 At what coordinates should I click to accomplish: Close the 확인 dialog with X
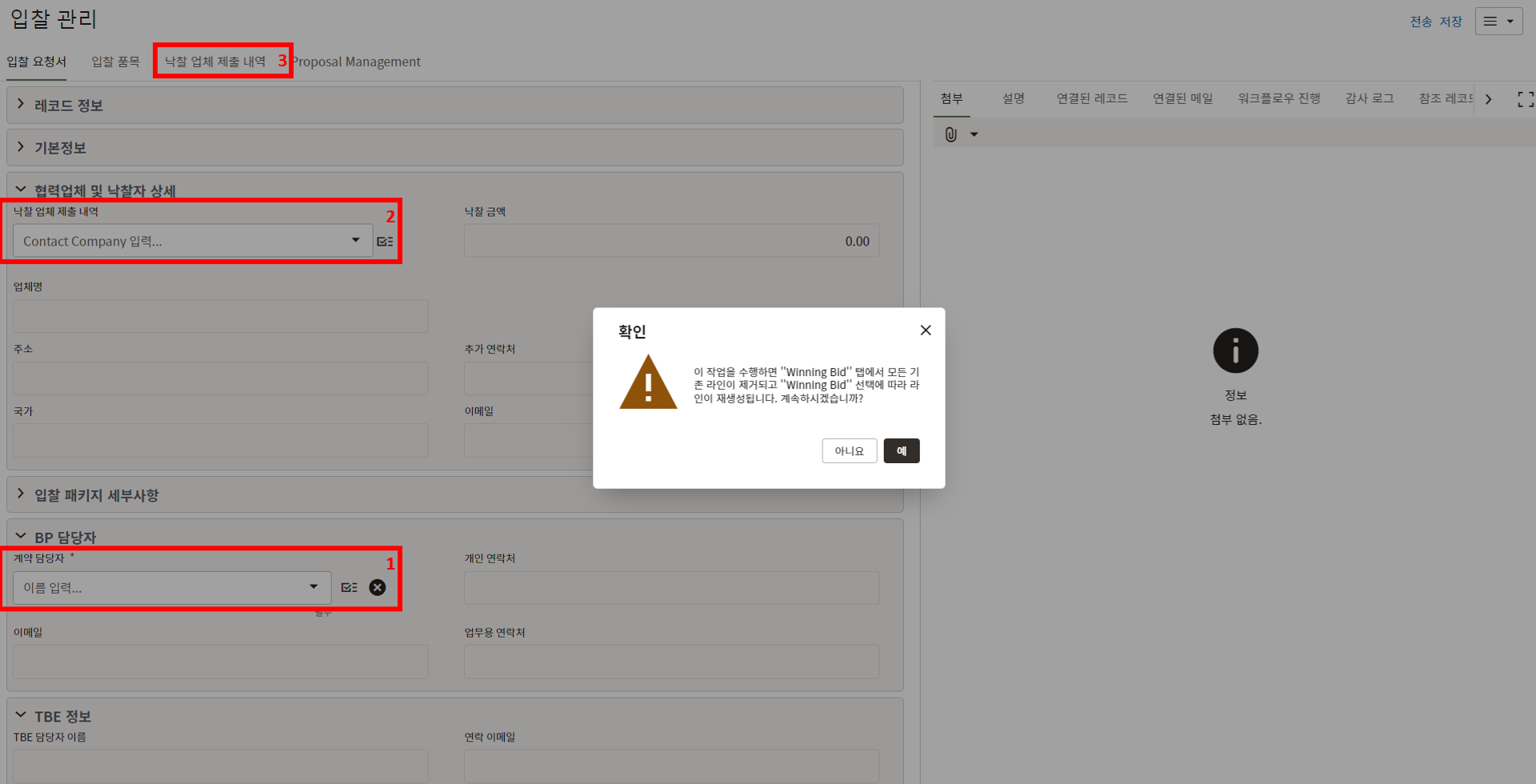click(926, 330)
